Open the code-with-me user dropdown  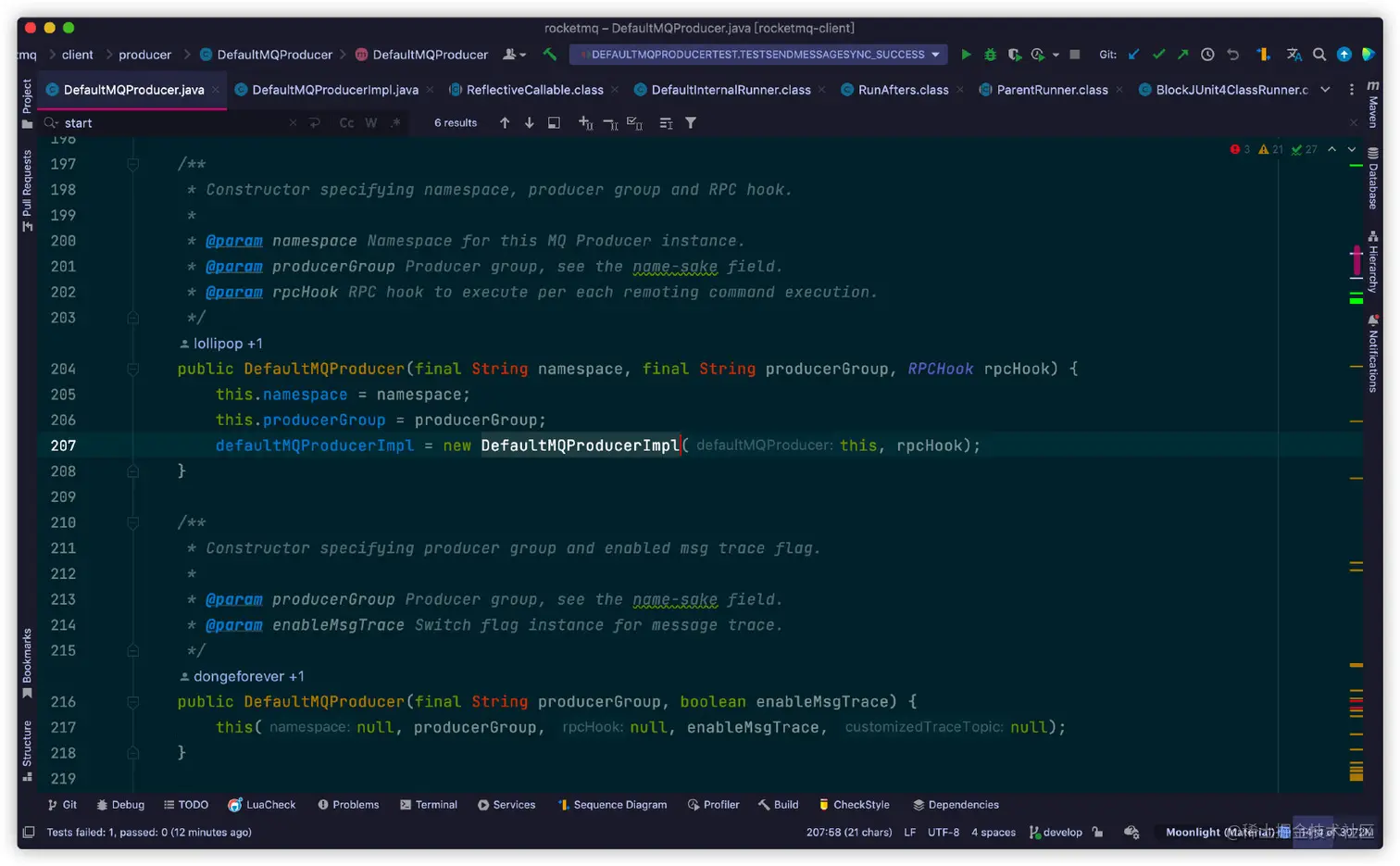click(514, 55)
